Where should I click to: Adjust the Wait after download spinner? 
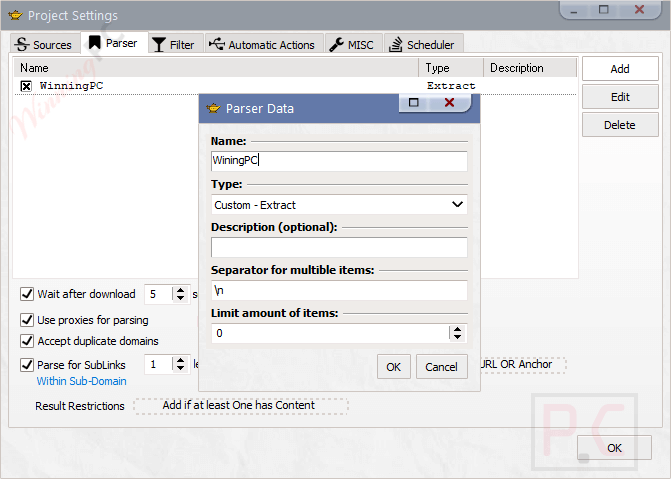point(180,294)
